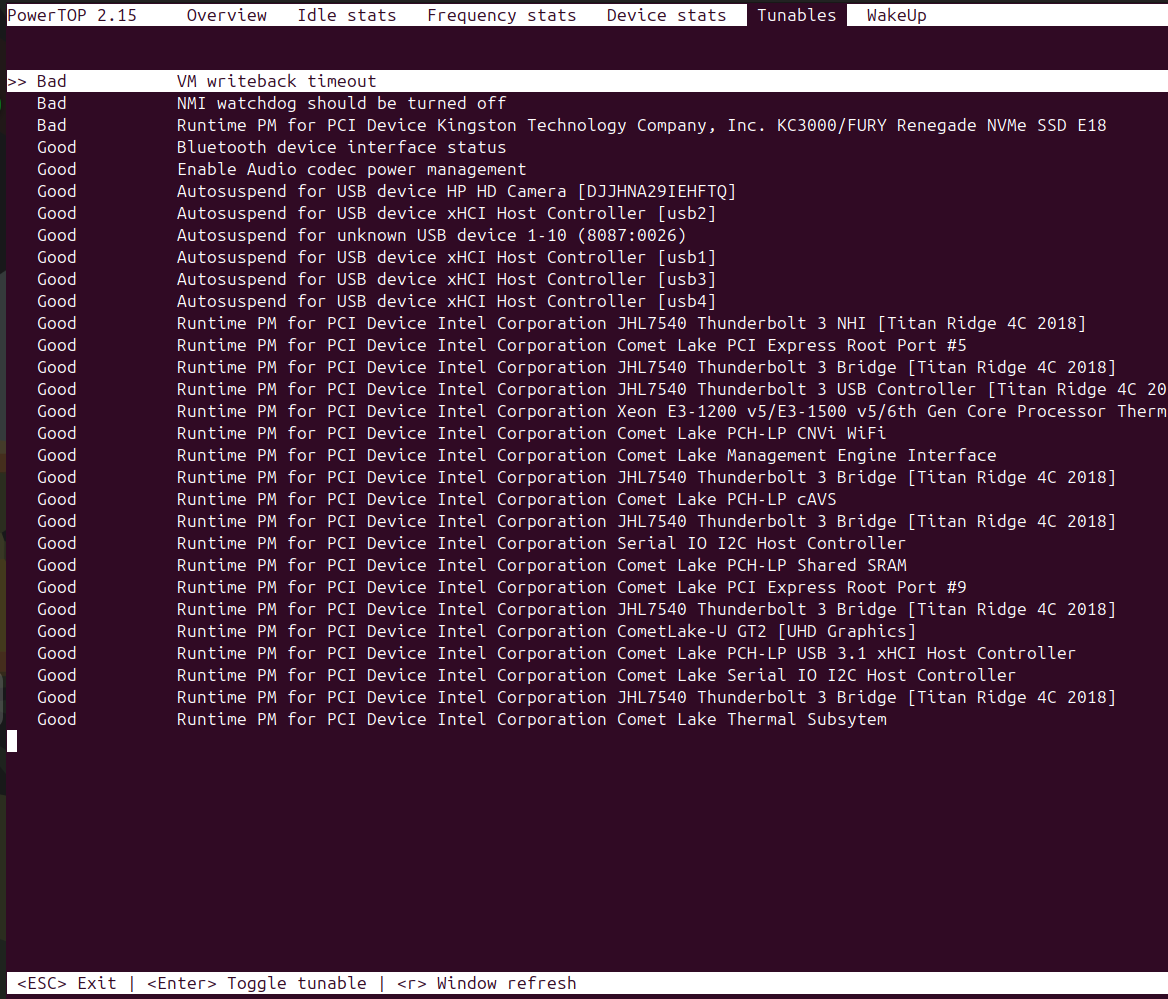
Task: Switch to the Overview tab
Action: tap(226, 15)
